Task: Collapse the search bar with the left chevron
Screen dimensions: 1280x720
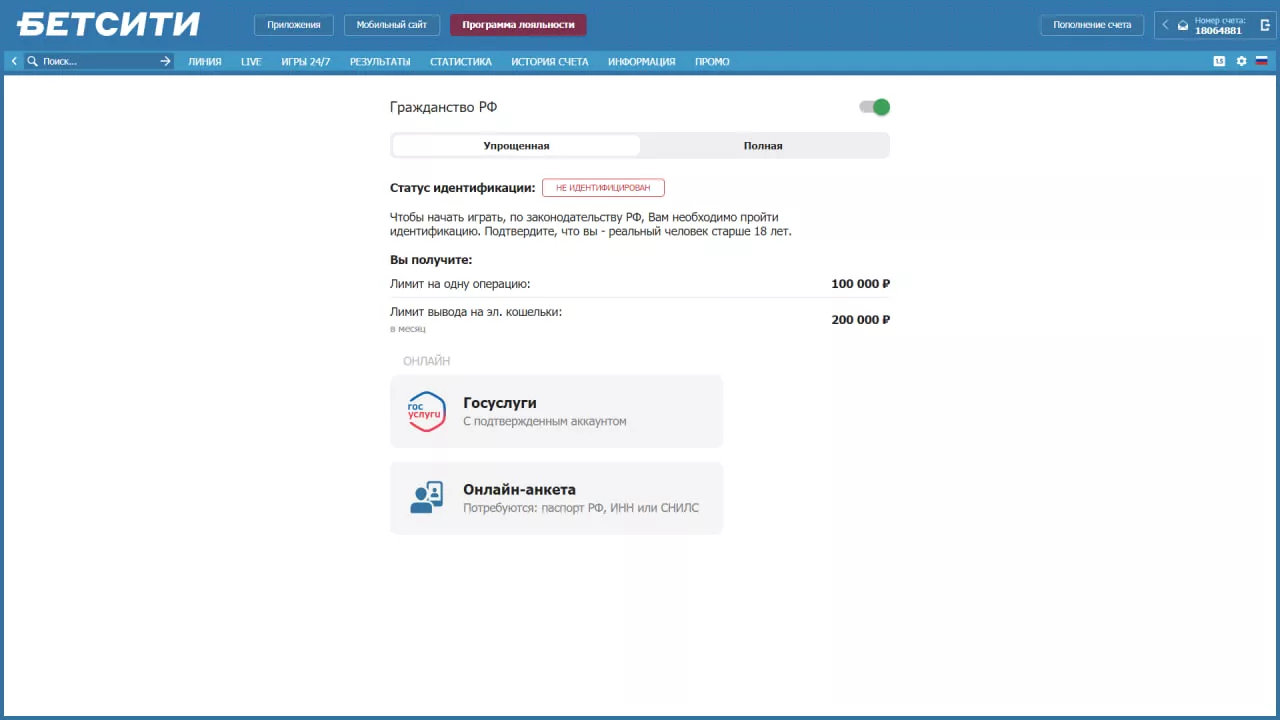Action: [13, 61]
